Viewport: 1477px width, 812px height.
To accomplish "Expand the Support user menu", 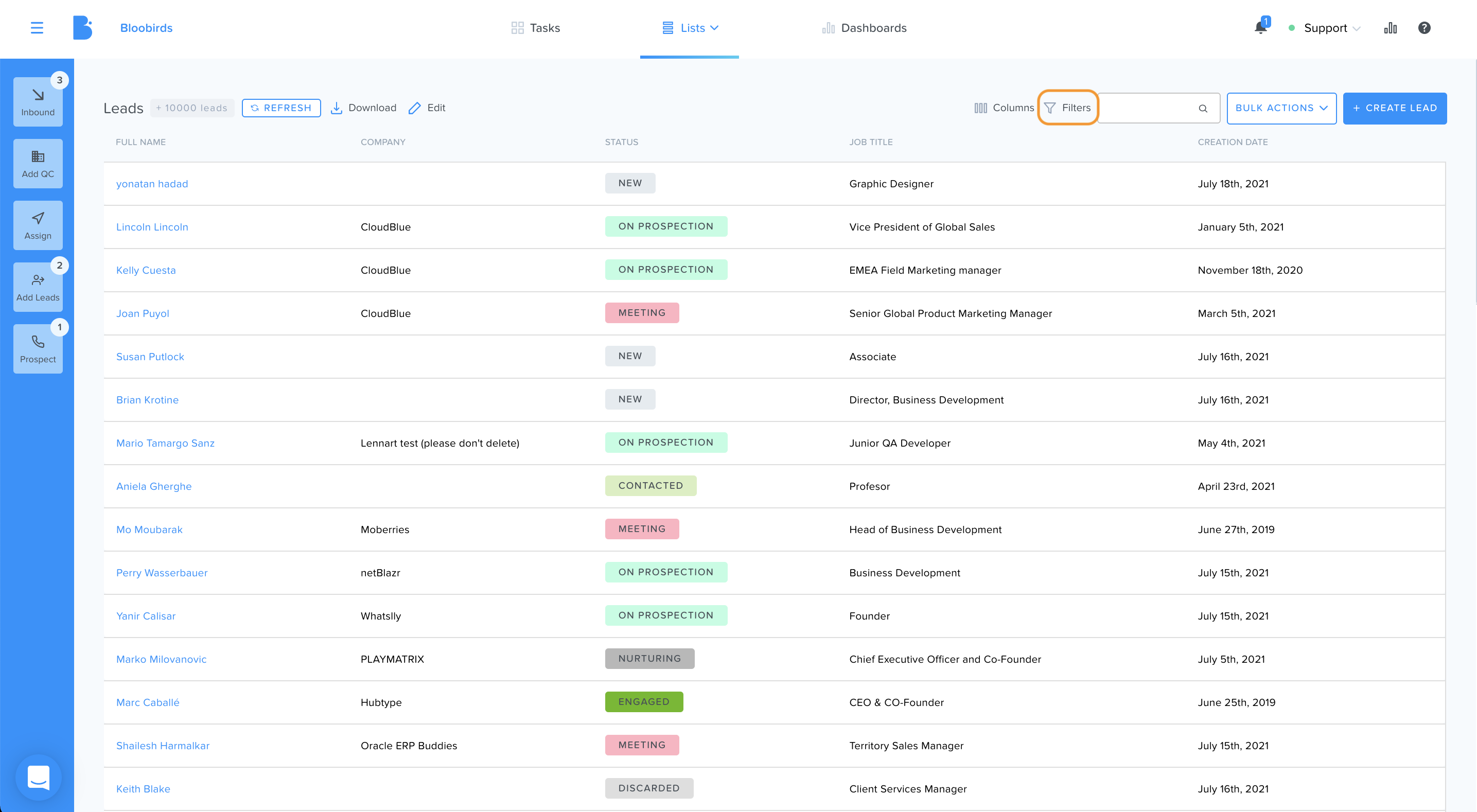I will pos(1325,28).
